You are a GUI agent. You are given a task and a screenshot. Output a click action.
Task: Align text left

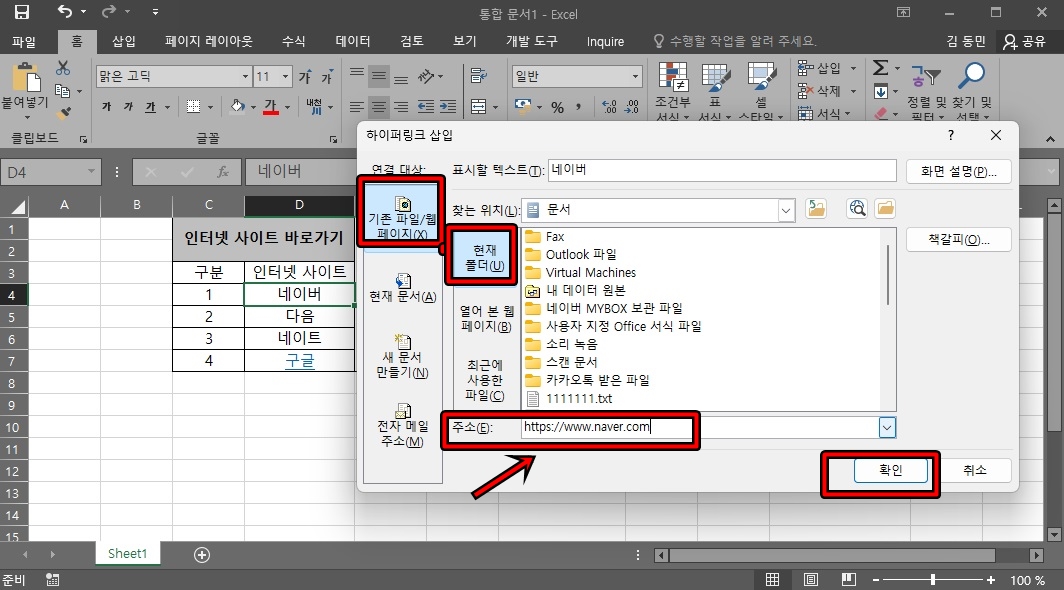coord(357,107)
